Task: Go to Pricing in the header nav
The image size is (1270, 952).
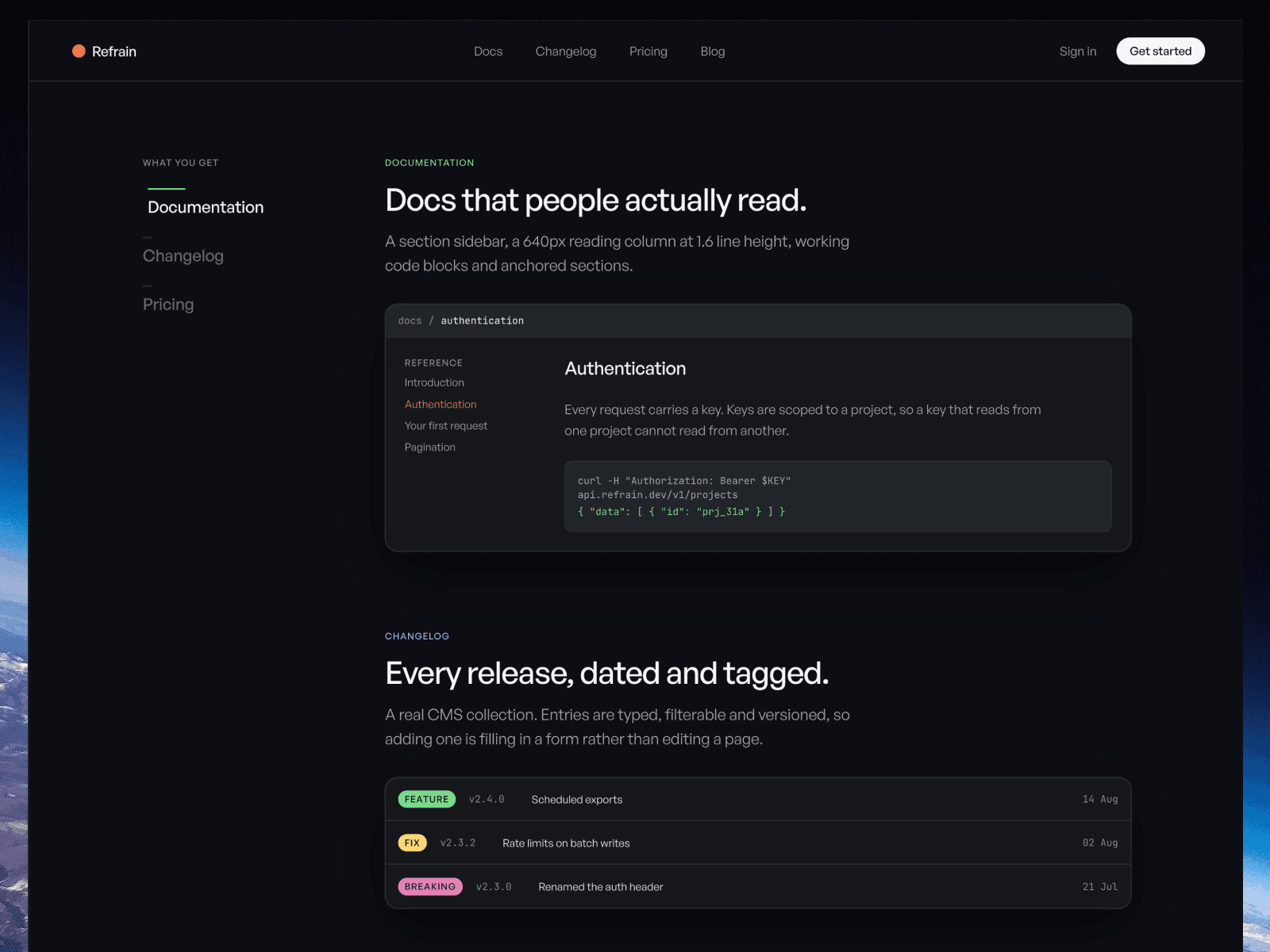Action: click(648, 52)
